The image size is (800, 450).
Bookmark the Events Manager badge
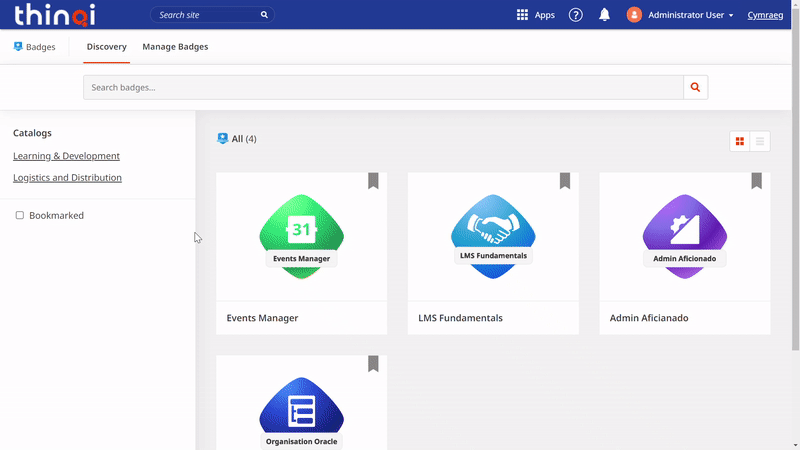pyautogui.click(x=373, y=181)
